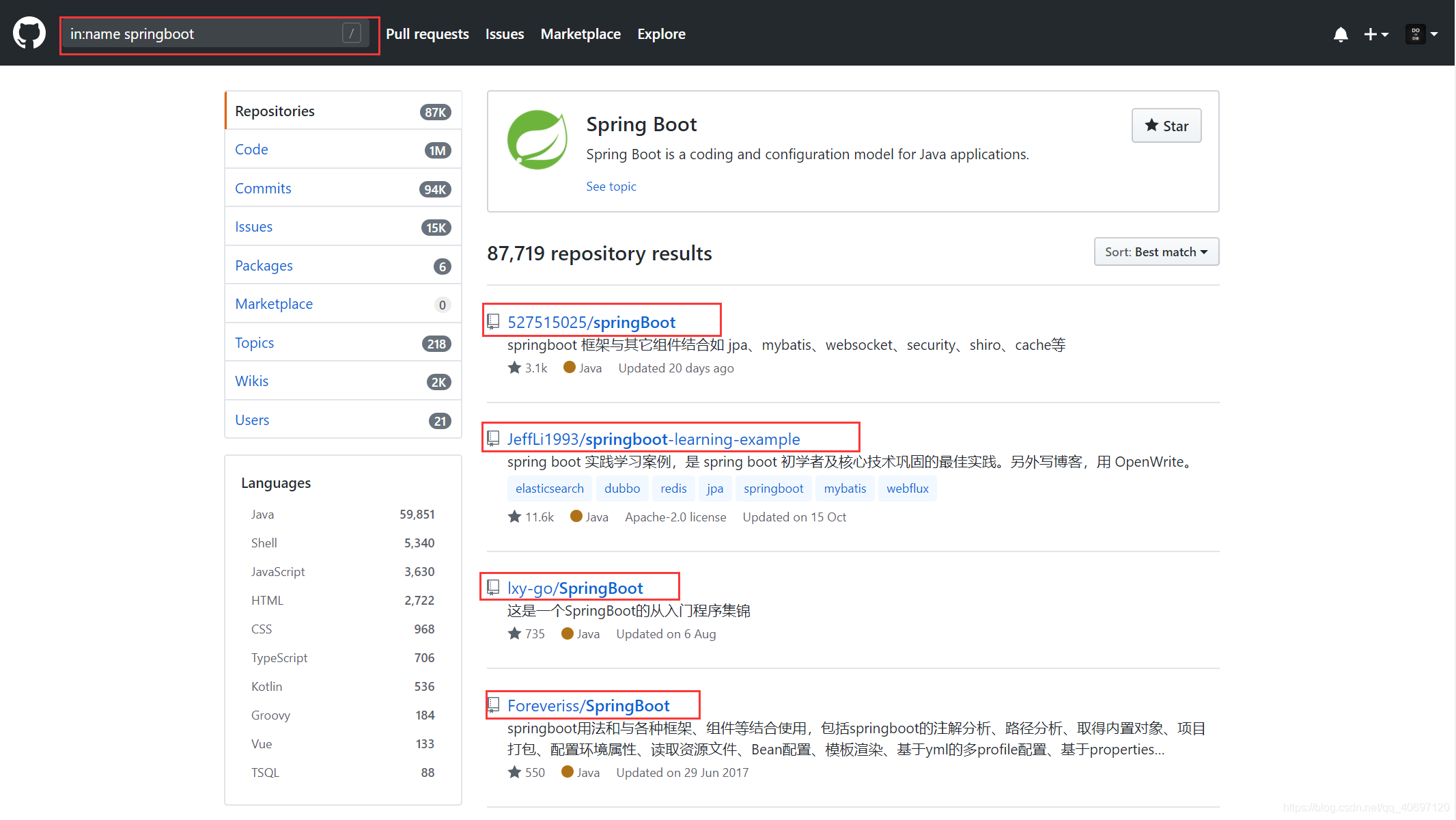Click Java color dot on JeffLi1993 result
The image size is (1456, 820).
tap(576, 517)
